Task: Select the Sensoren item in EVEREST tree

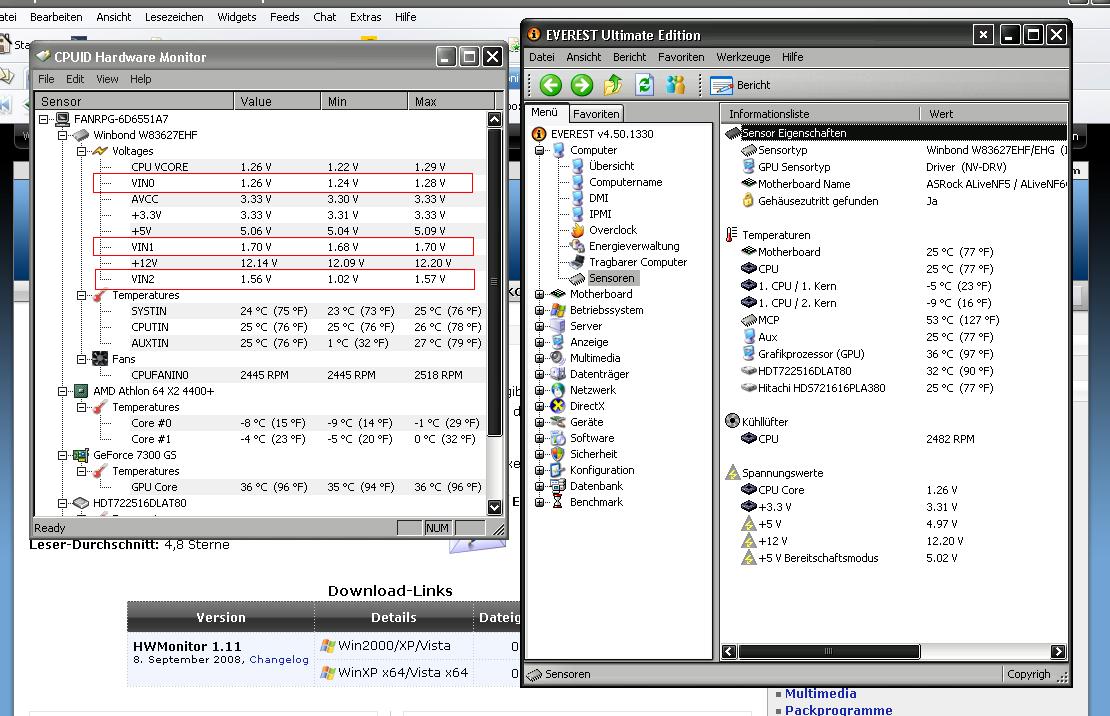Action: pyautogui.click(x=612, y=278)
